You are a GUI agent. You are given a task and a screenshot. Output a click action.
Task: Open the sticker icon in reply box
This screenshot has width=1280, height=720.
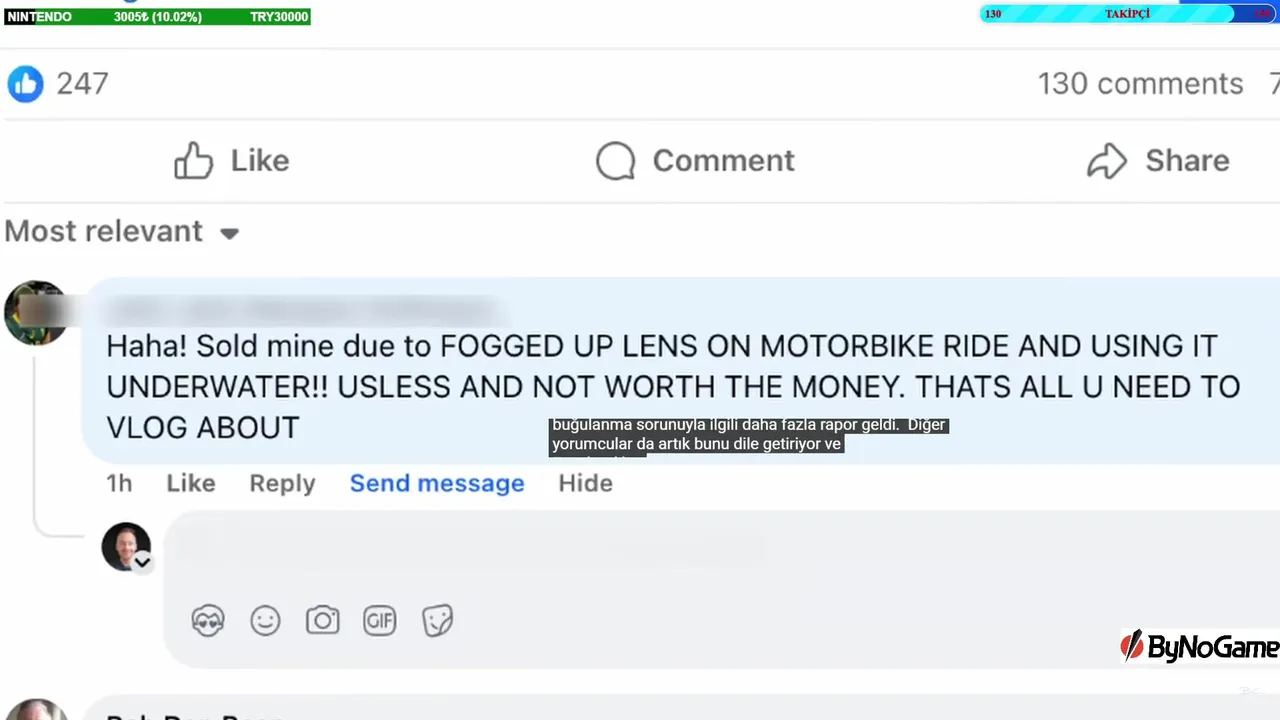click(437, 621)
